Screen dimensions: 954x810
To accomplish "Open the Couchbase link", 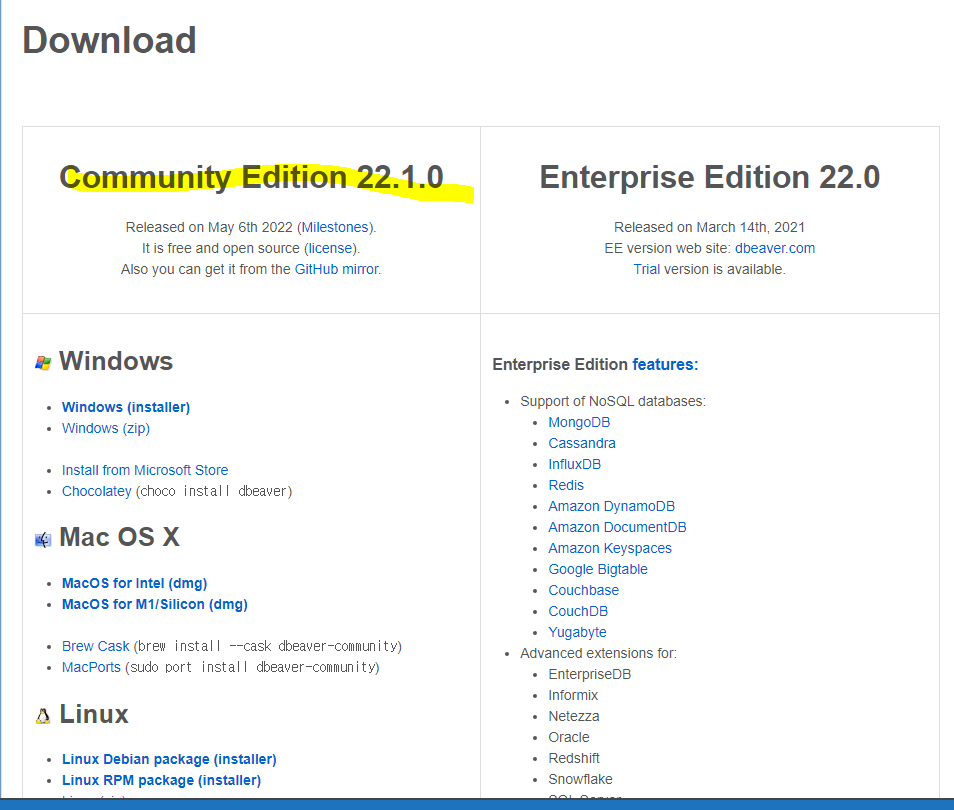I will click(583, 590).
